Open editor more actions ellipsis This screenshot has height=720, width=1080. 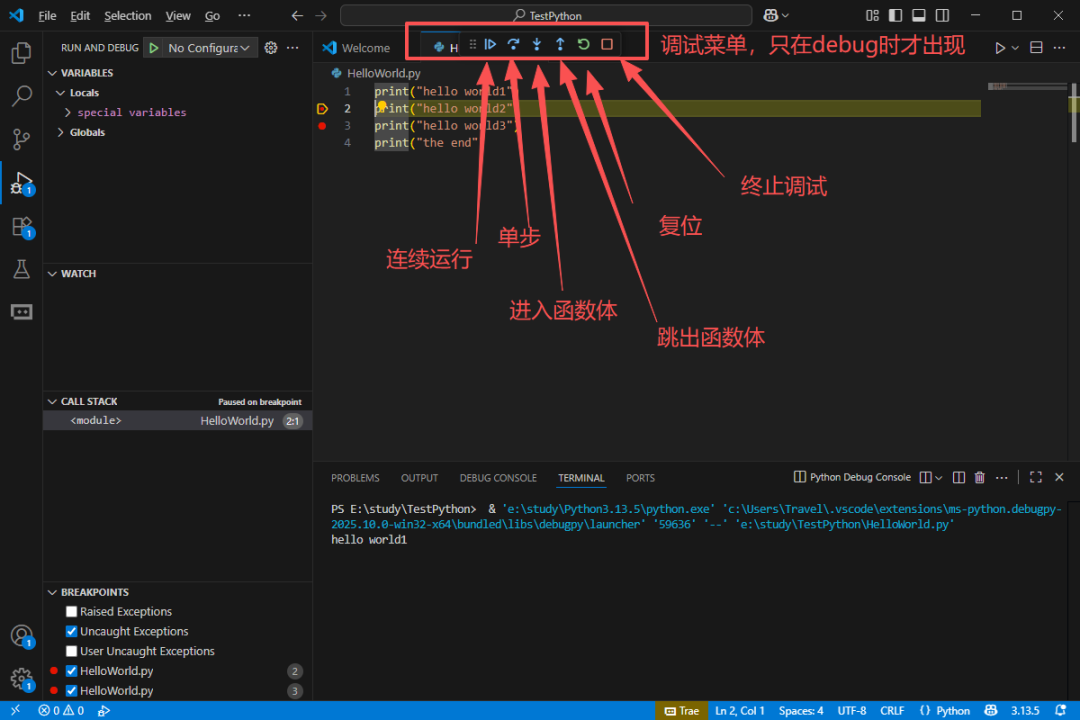pyautogui.click(x=1059, y=48)
